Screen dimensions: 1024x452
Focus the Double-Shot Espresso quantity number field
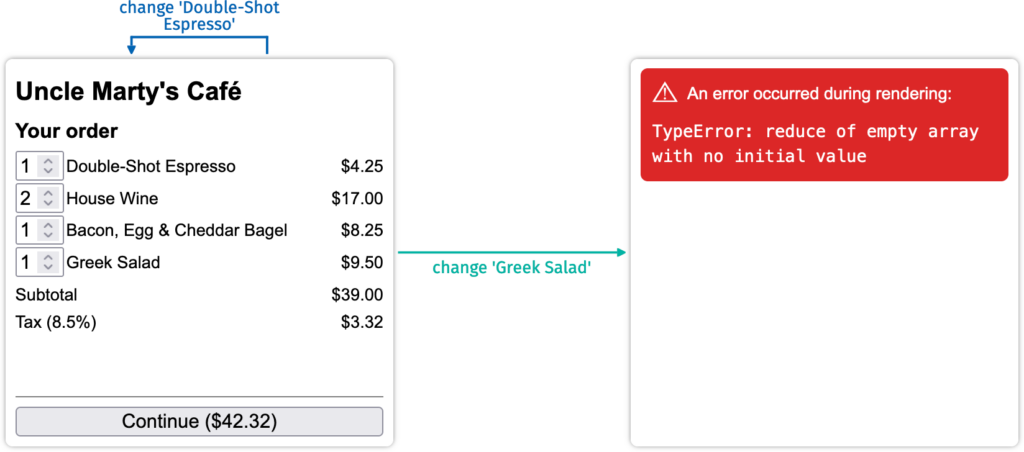27,167
